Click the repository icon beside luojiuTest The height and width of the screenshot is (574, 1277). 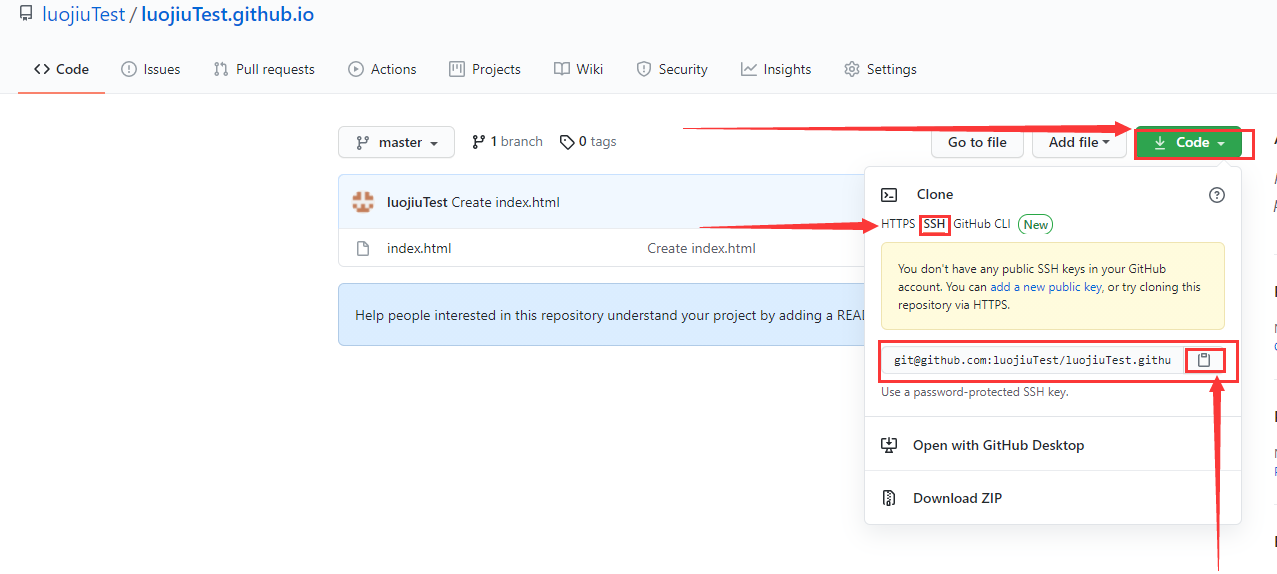(26, 15)
